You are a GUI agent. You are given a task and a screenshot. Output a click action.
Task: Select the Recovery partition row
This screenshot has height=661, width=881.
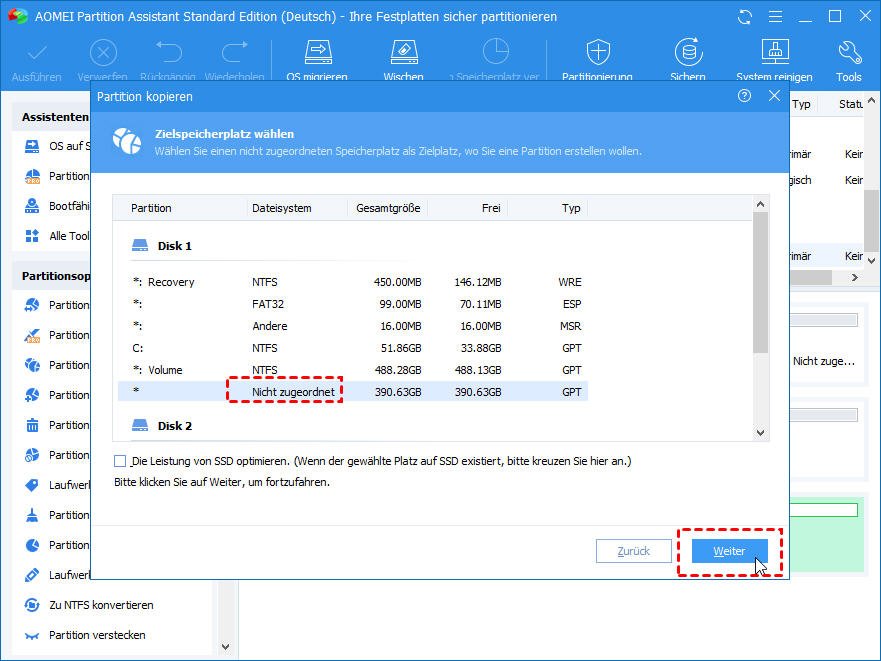pyautogui.click(x=353, y=282)
